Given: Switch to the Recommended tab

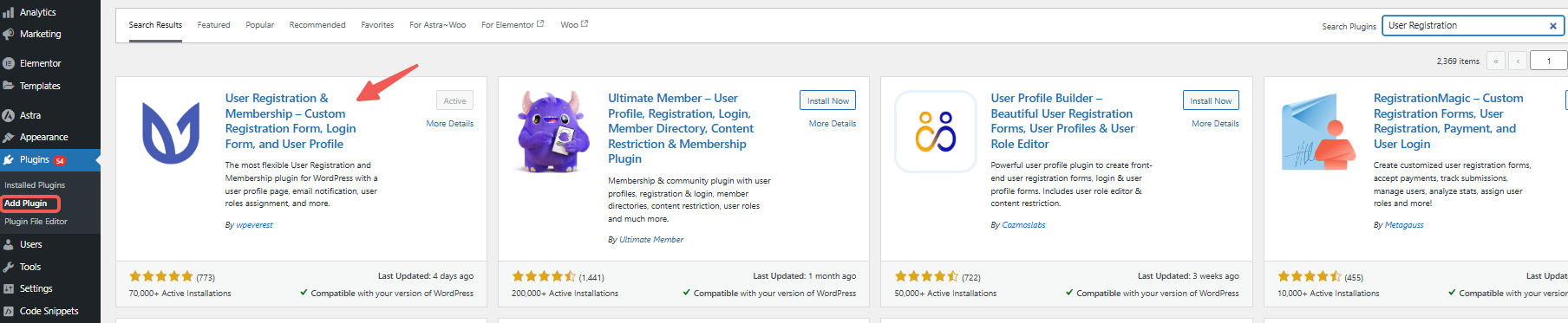Looking at the screenshot, I should tap(317, 25).
